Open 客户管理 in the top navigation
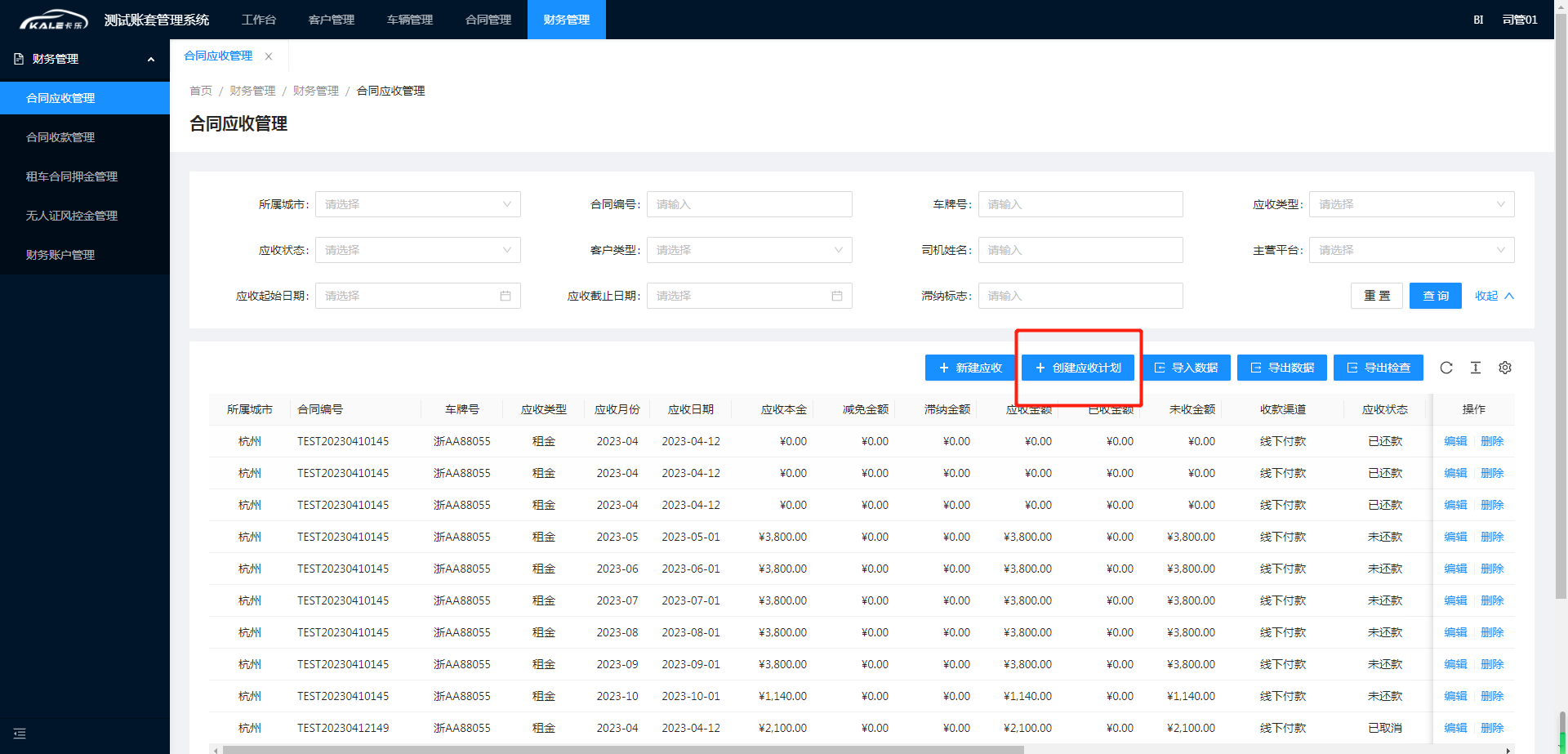Image resolution: width=1568 pixels, height=754 pixels. click(x=332, y=20)
